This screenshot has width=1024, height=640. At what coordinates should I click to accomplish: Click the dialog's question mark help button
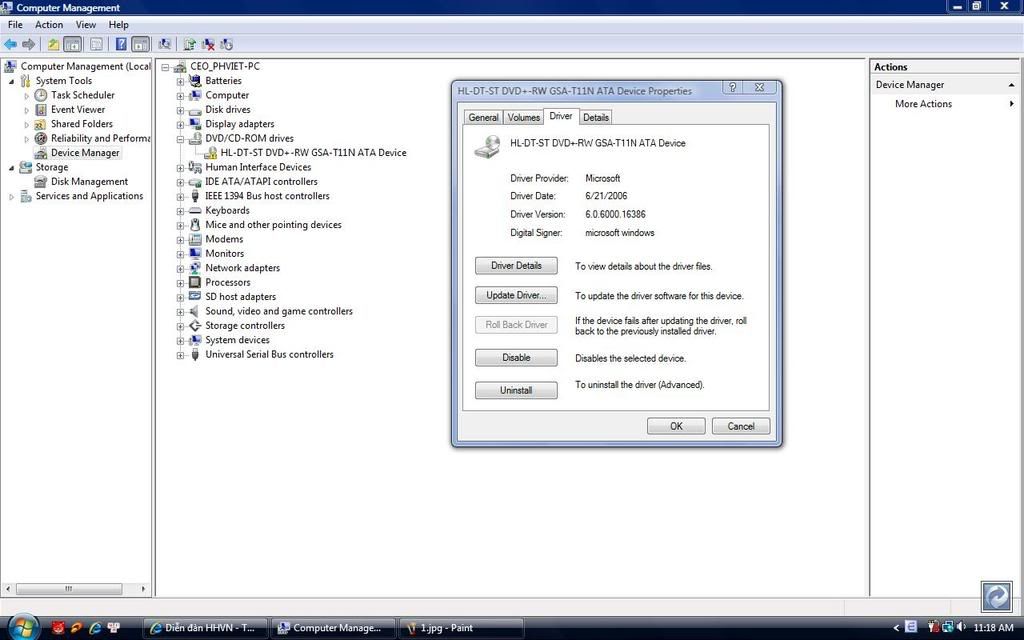click(733, 89)
